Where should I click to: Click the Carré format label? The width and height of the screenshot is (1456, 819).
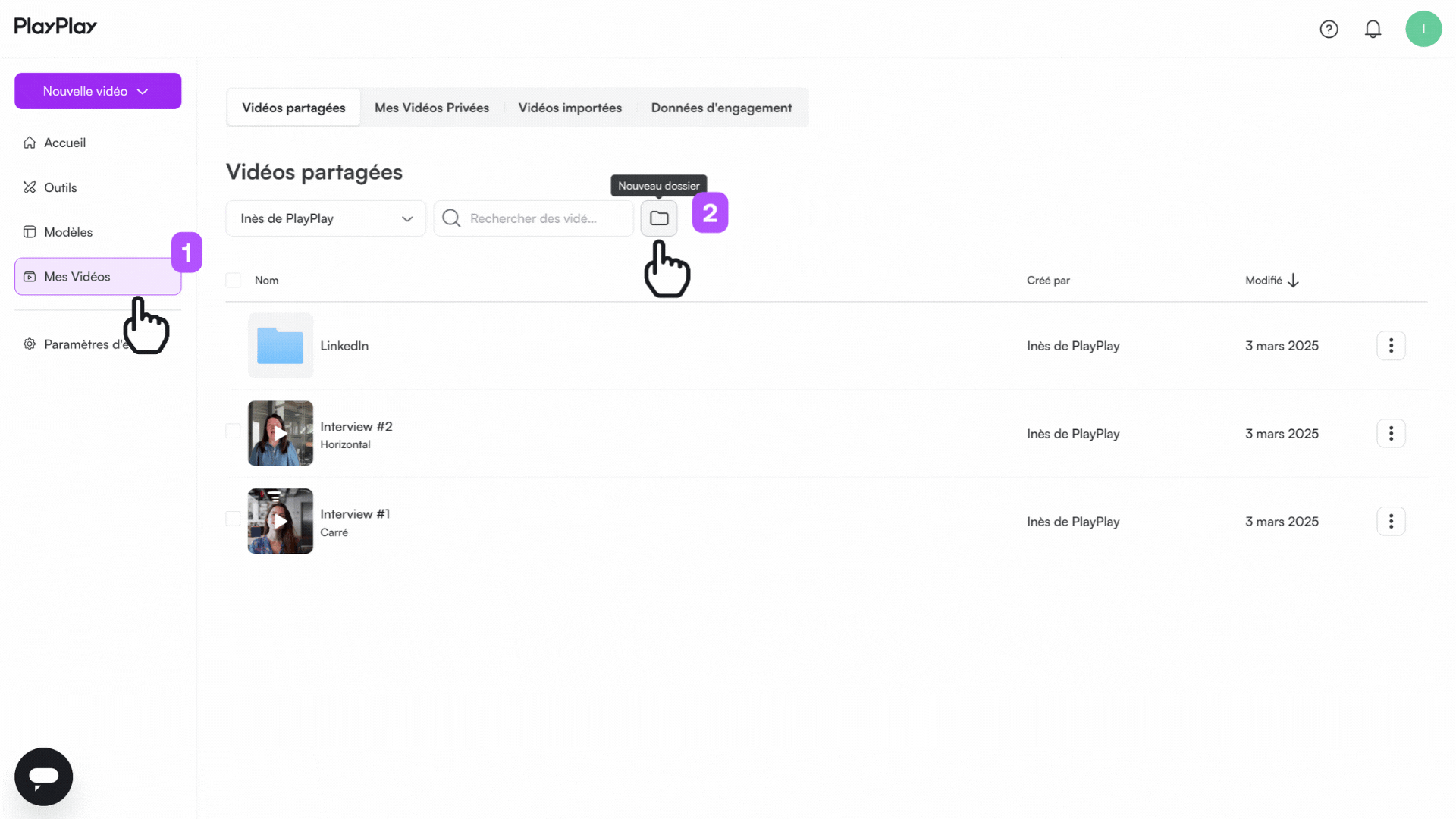pyautogui.click(x=334, y=532)
